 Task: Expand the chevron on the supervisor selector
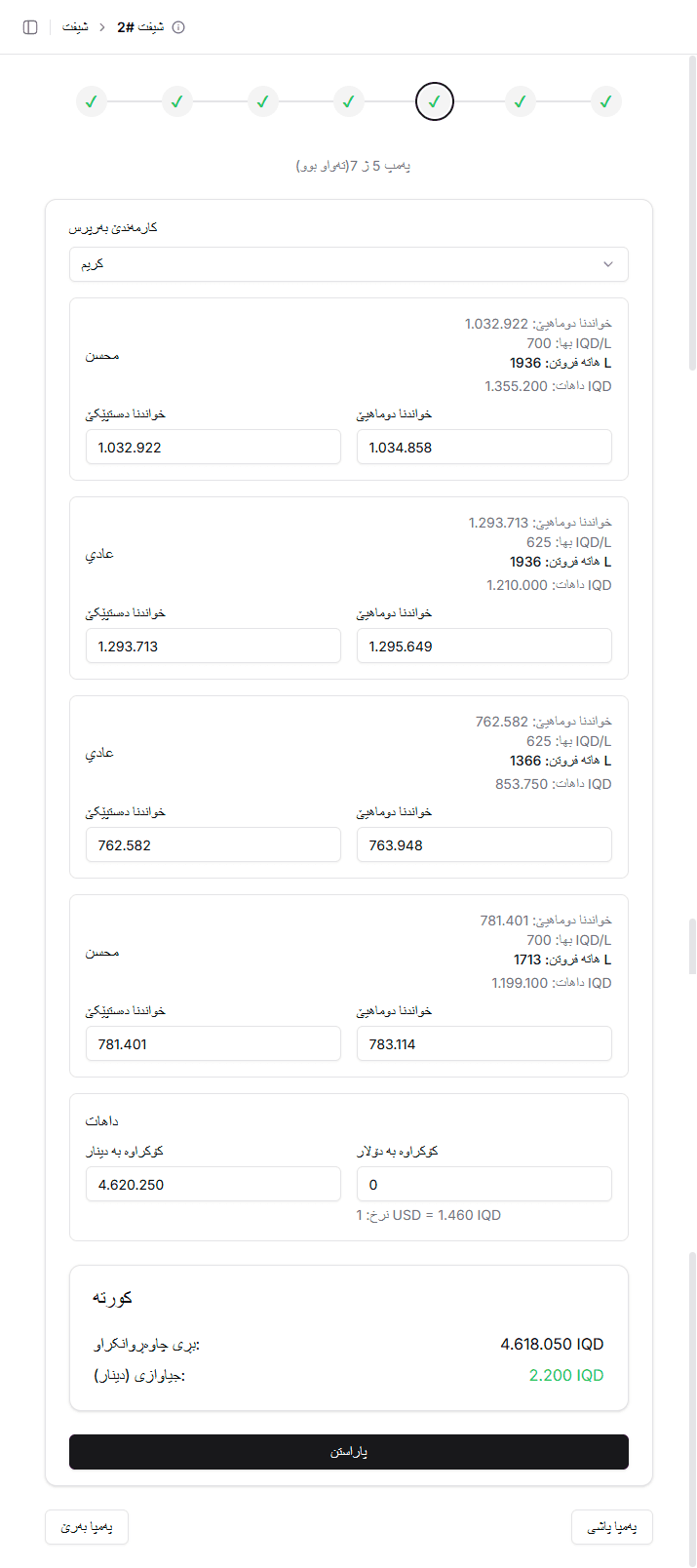608,263
